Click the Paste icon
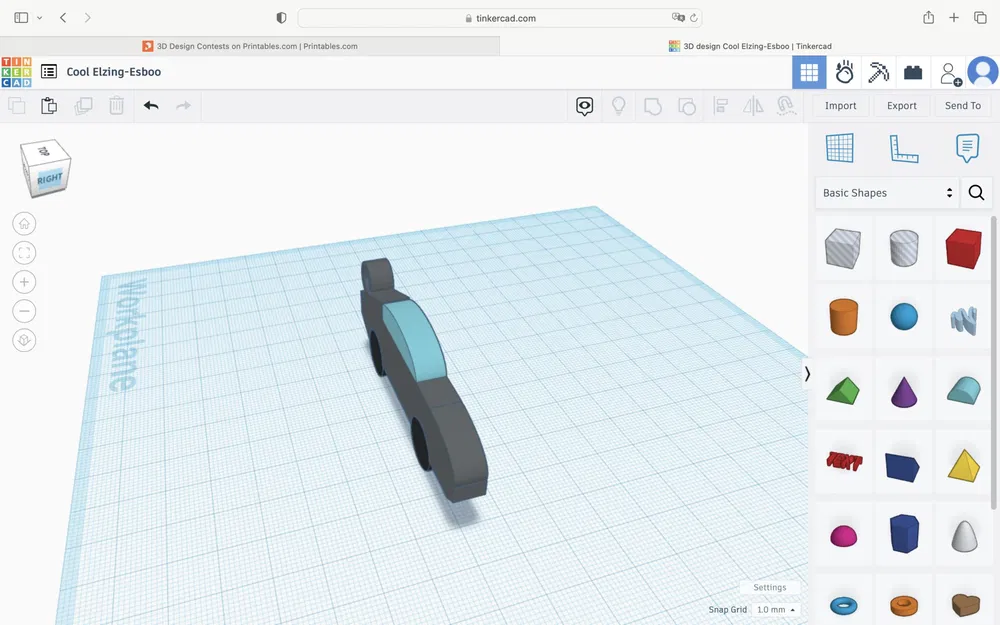This screenshot has width=1000, height=625. click(48, 105)
